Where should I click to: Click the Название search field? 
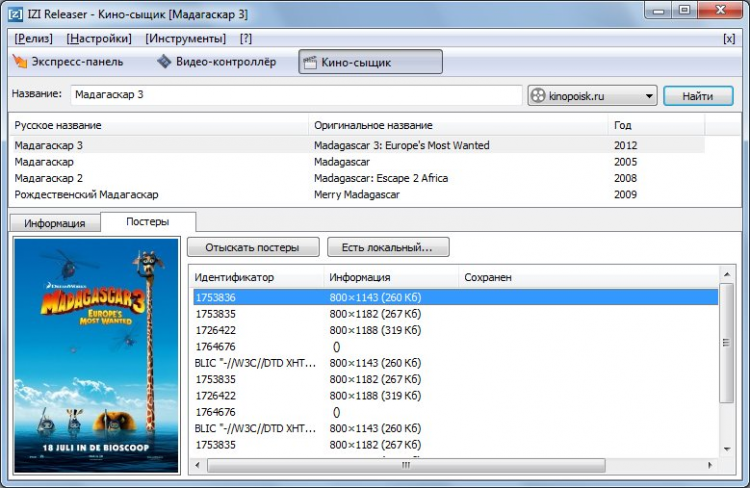296,95
